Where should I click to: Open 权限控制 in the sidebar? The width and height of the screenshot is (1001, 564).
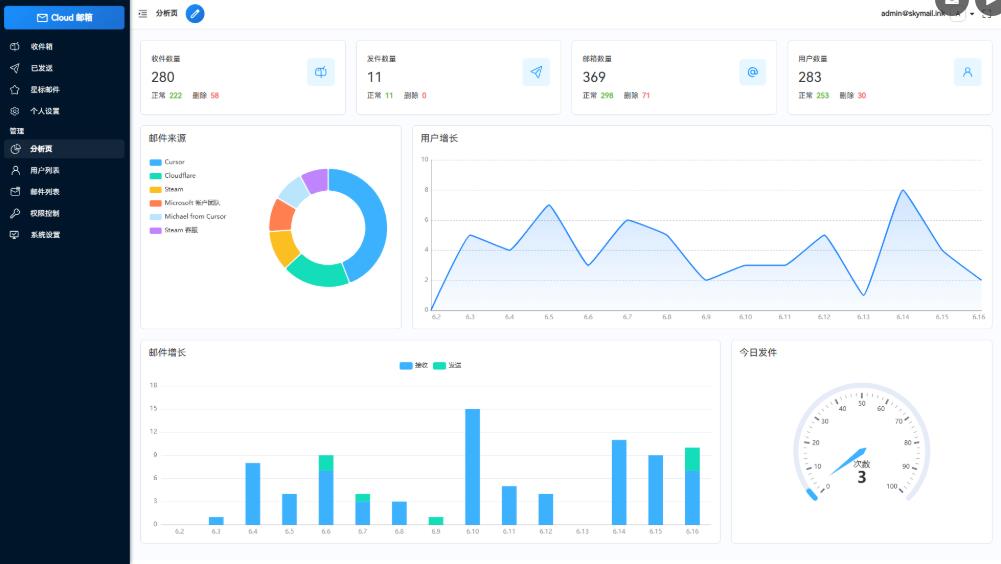[x=44, y=213]
